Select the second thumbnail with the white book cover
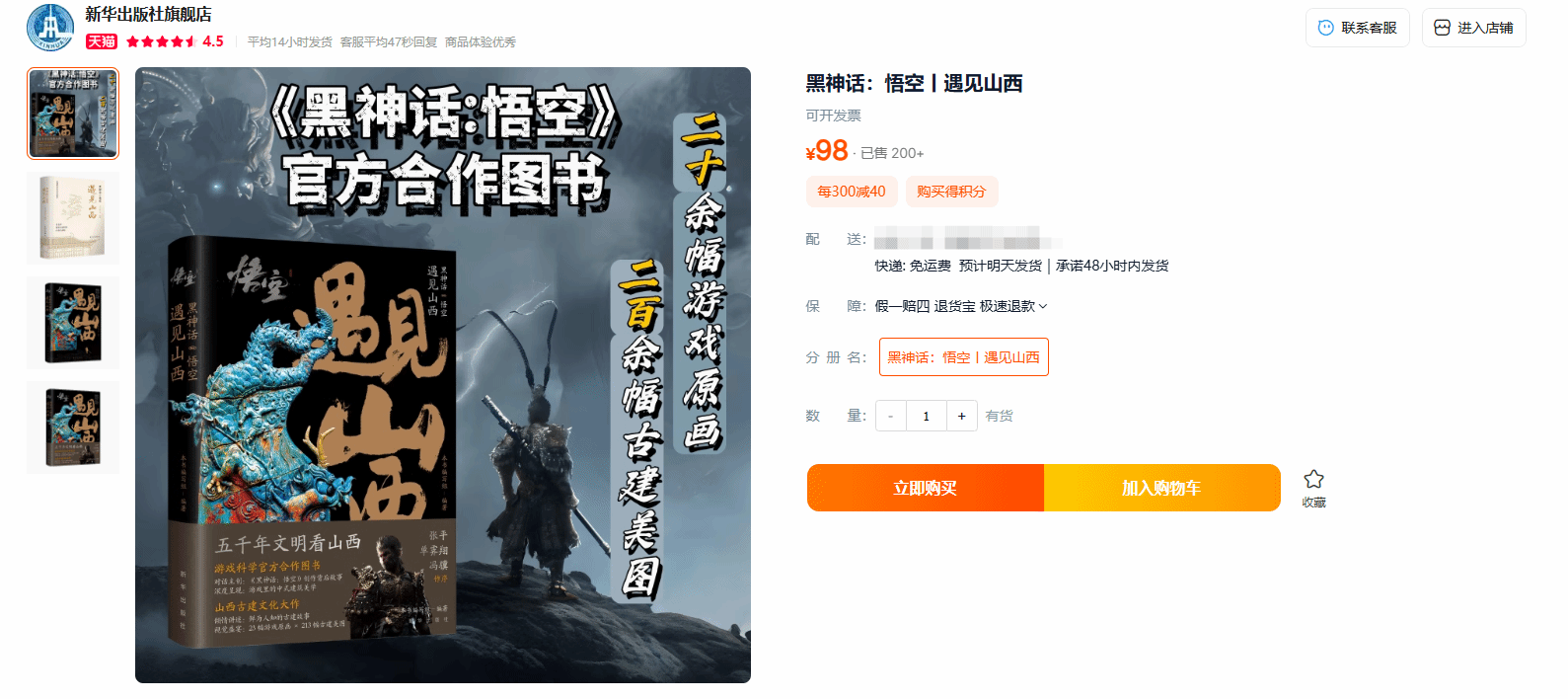The width and height of the screenshot is (1568, 699). (x=73, y=218)
